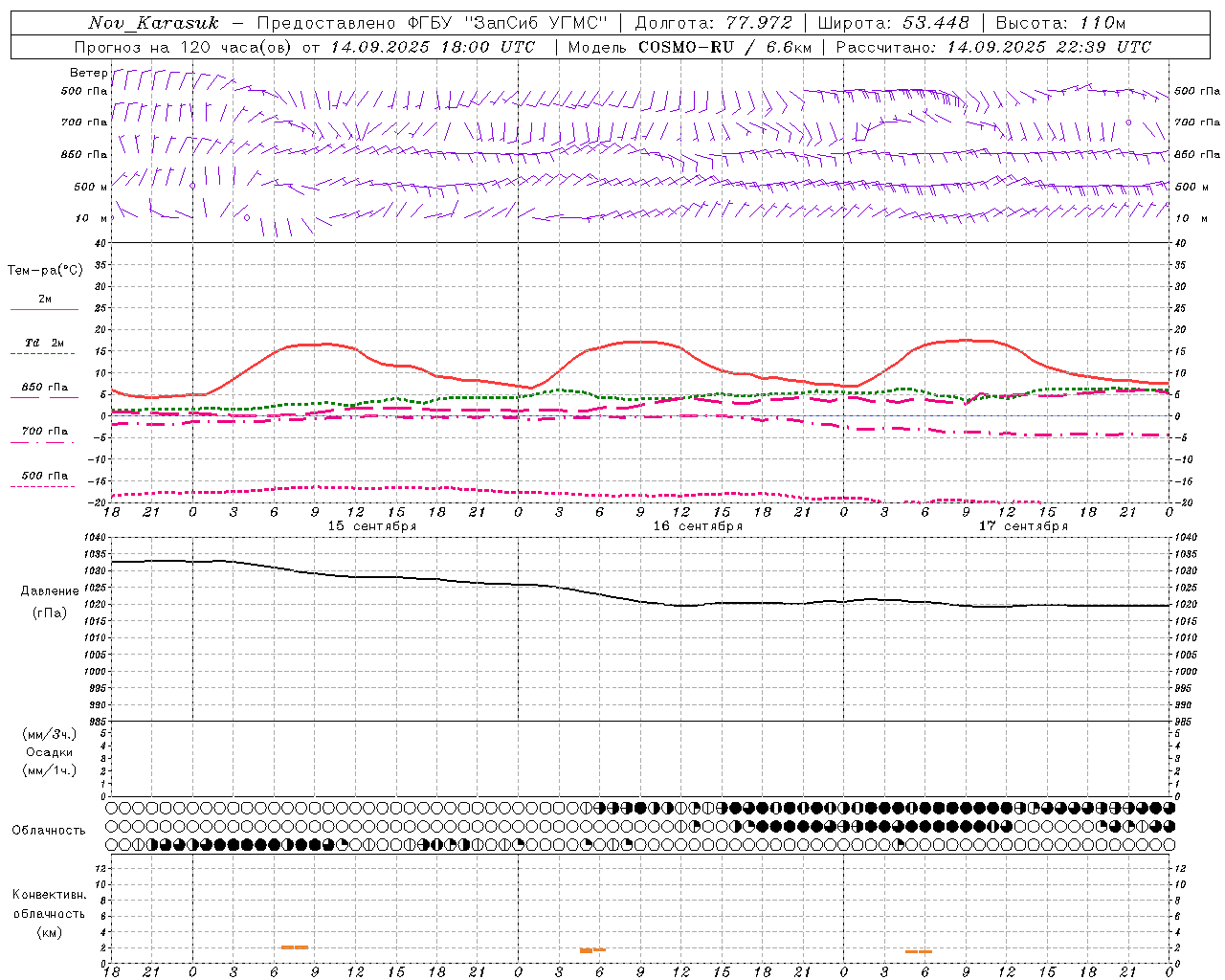Viewport: 1225px width, 980px height.
Task: Click the "Прогноз на 120 часа(ов)" forecast text
Action: tap(185, 47)
